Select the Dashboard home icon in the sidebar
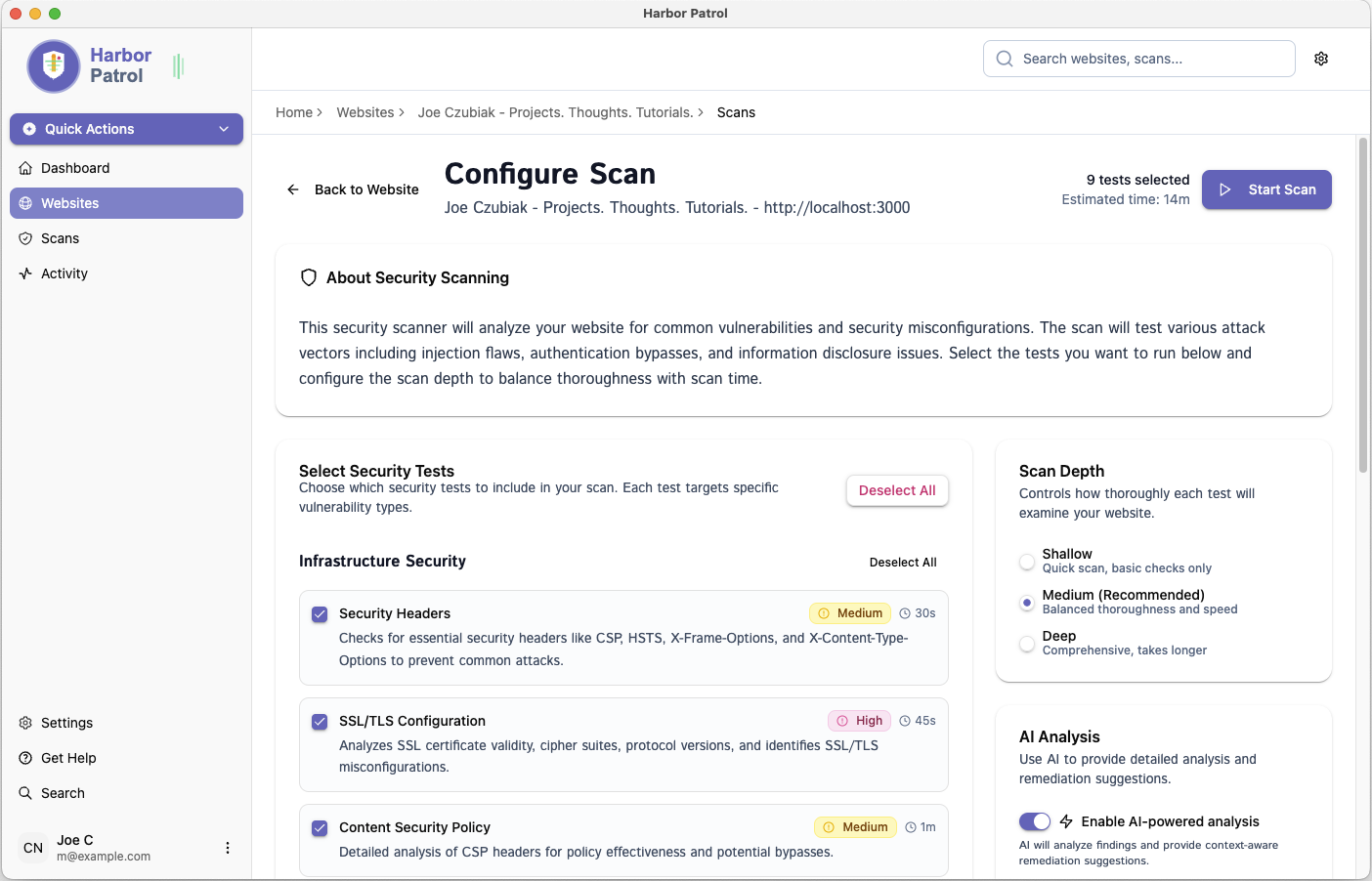 click(23, 168)
